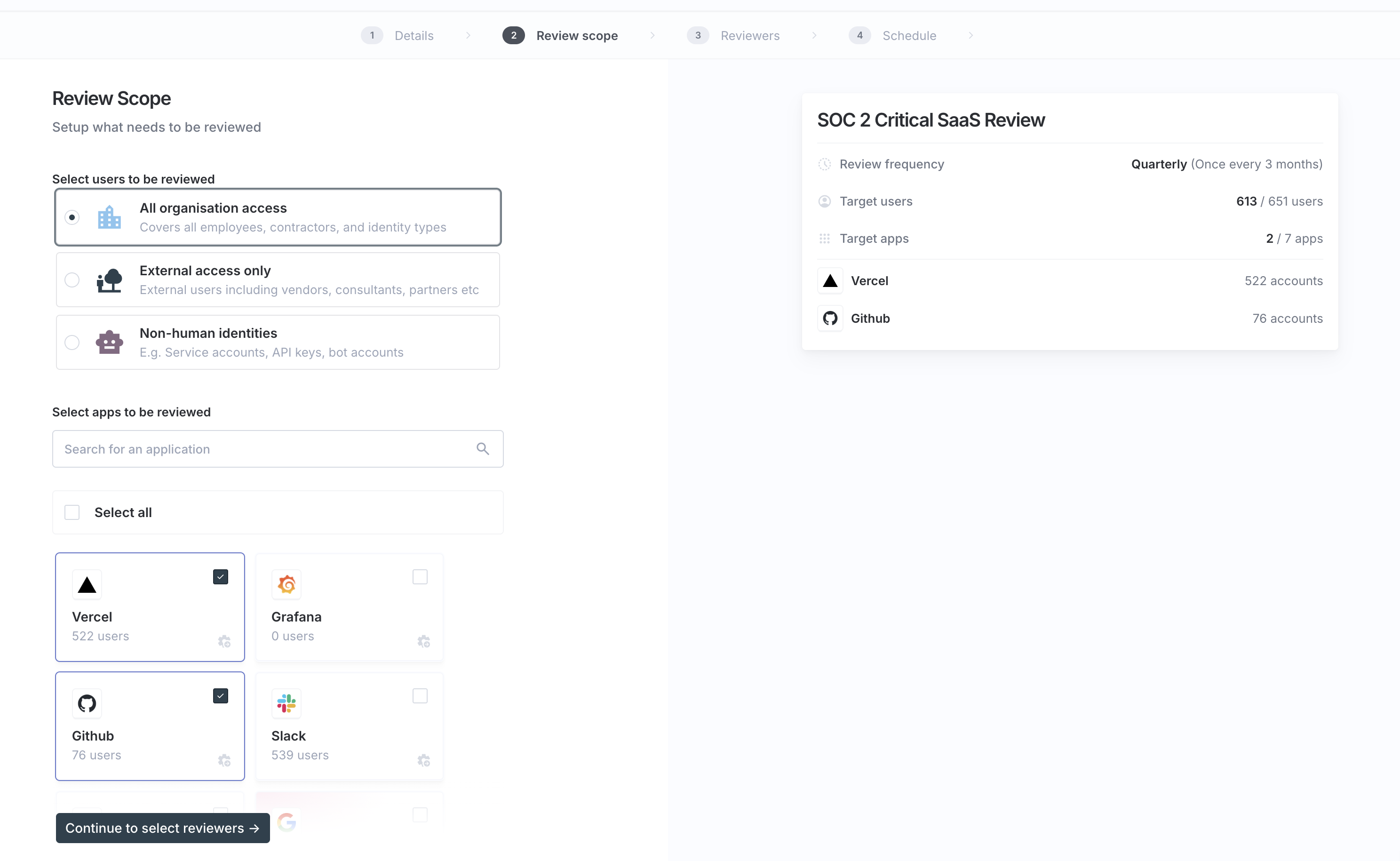This screenshot has height=861, width=1400.
Task: Click the search magnifier icon
Action: (482, 449)
